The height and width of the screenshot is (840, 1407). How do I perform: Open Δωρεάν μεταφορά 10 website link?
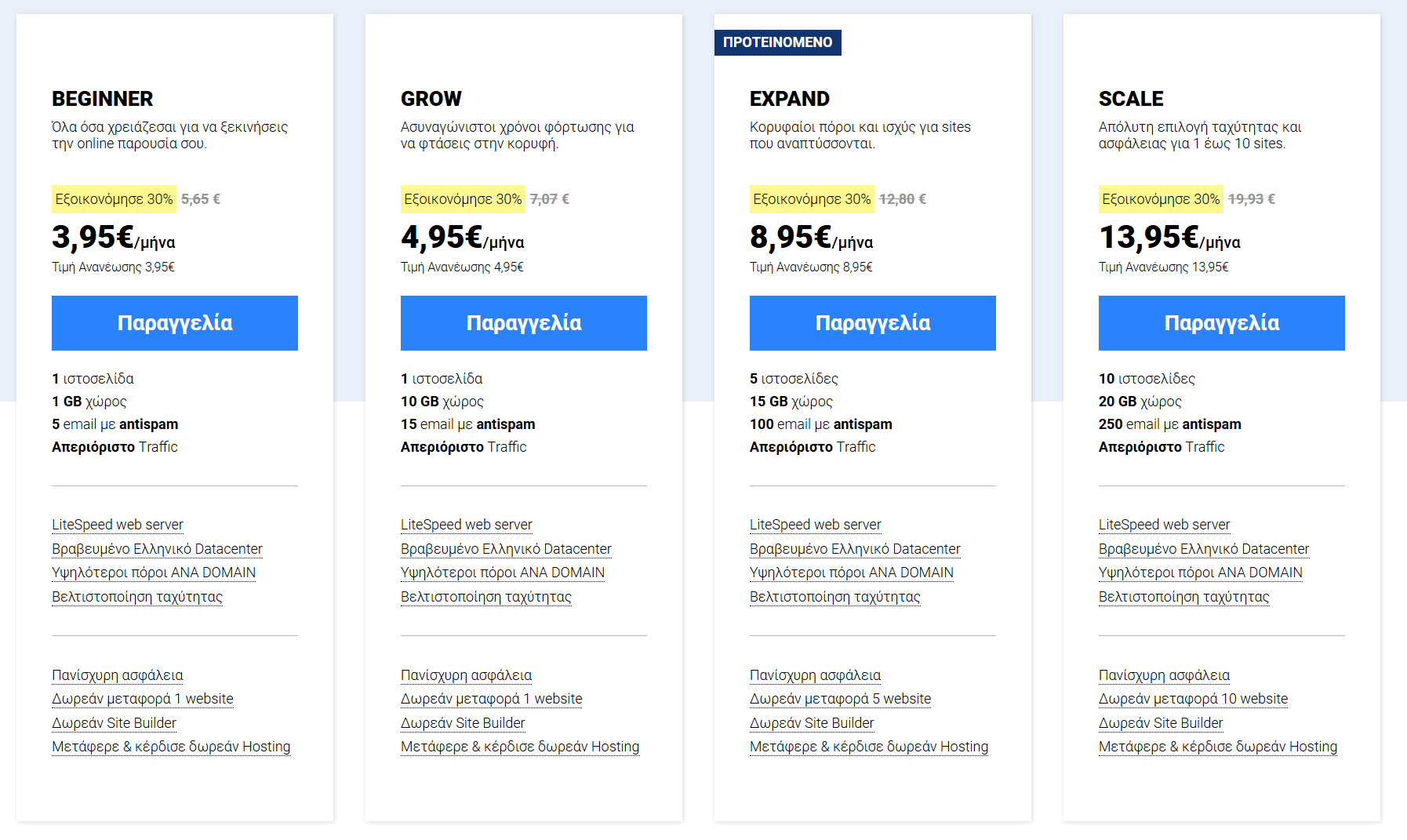1193,699
